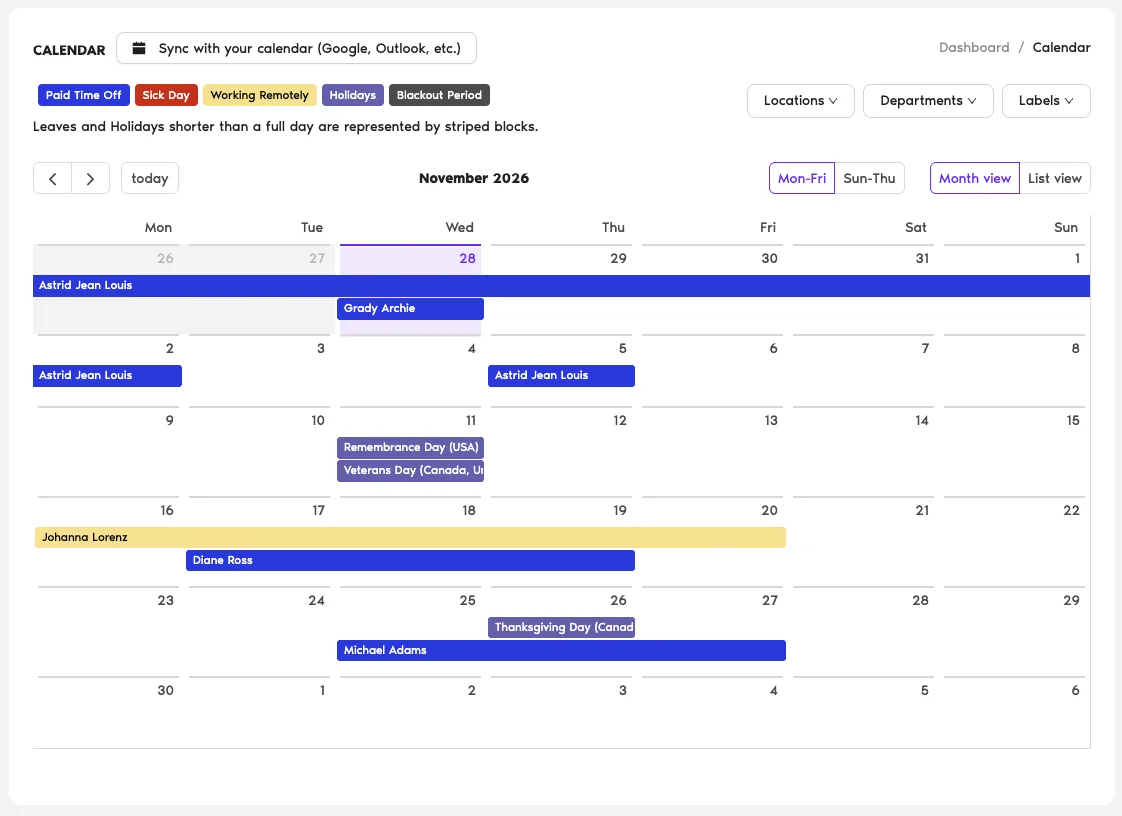This screenshot has width=1122, height=816.
Task: Click the Holidays legend badge
Action: [x=353, y=95]
